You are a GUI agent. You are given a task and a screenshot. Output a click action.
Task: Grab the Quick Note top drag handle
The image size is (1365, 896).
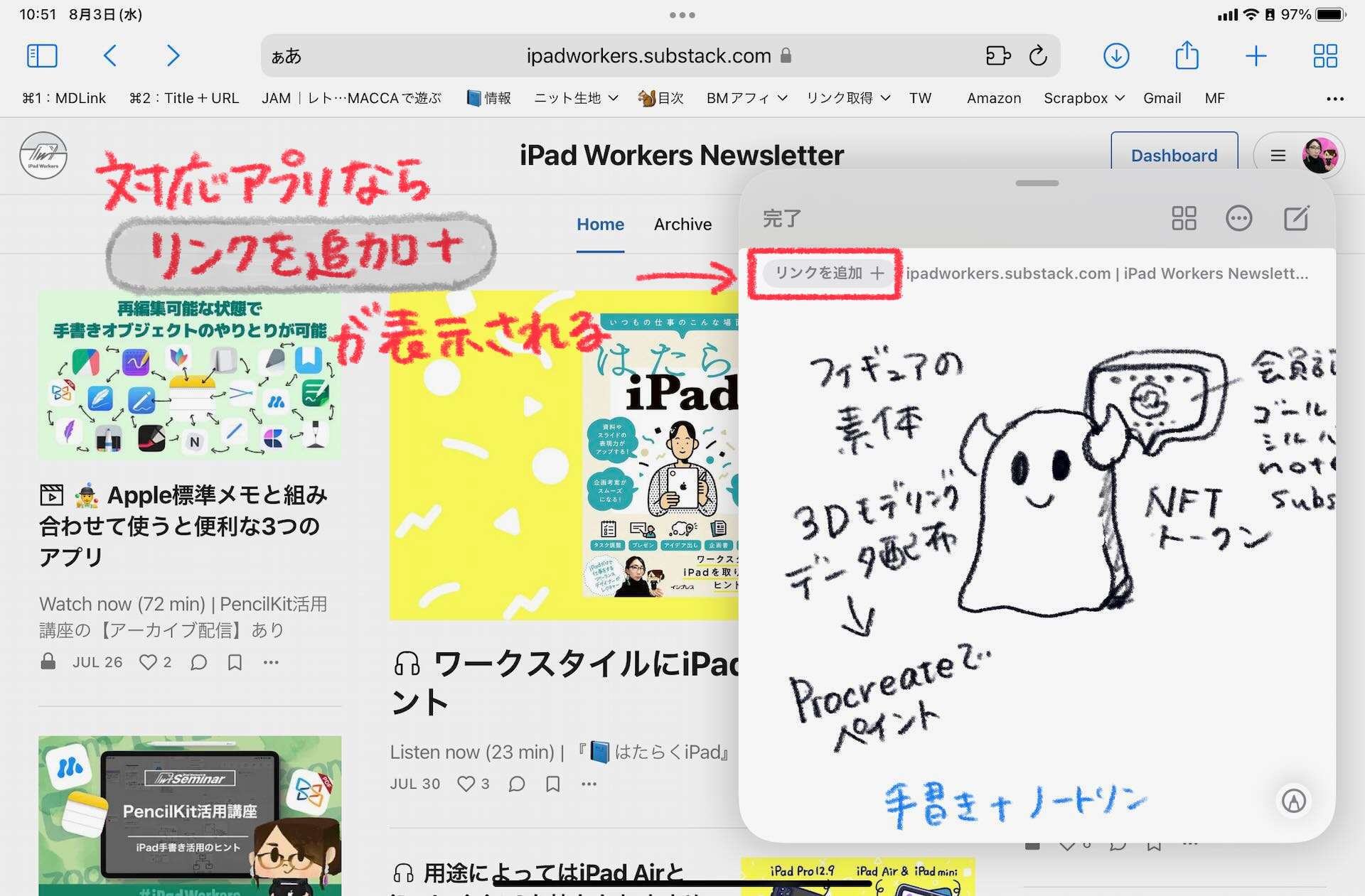click(x=1037, y=183)
